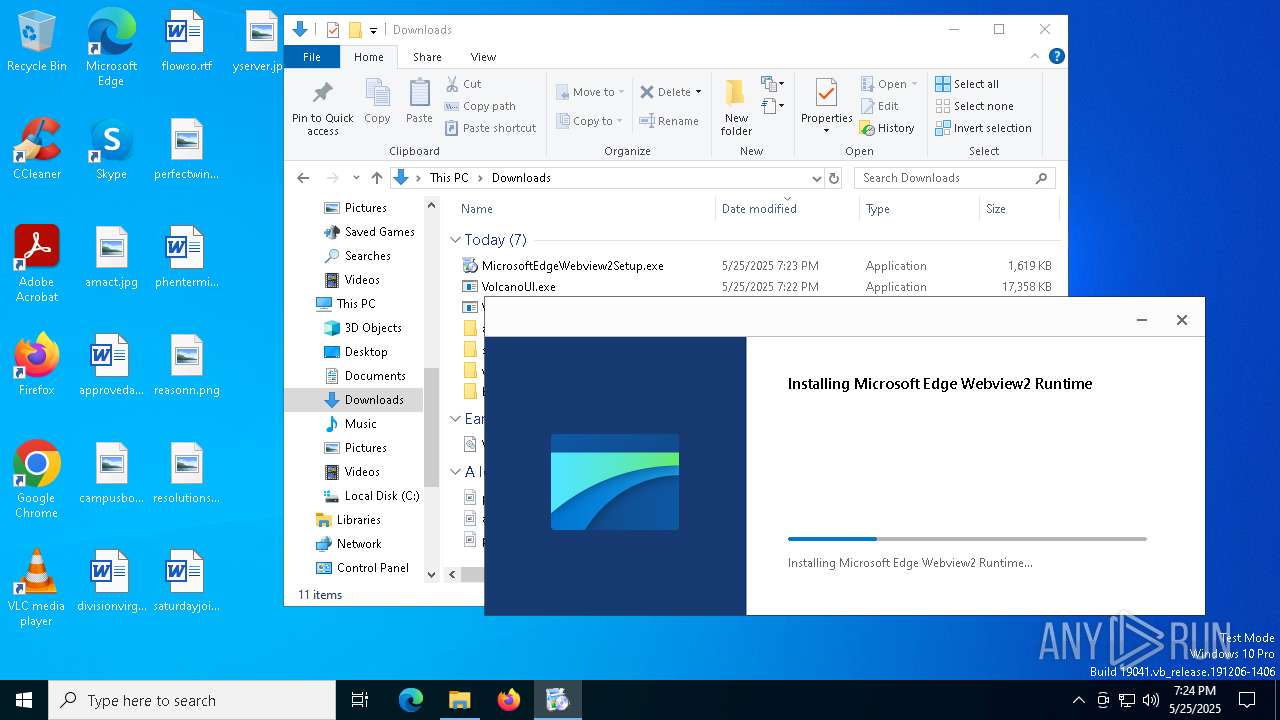Create a New folder

click(x=736, y=108)
